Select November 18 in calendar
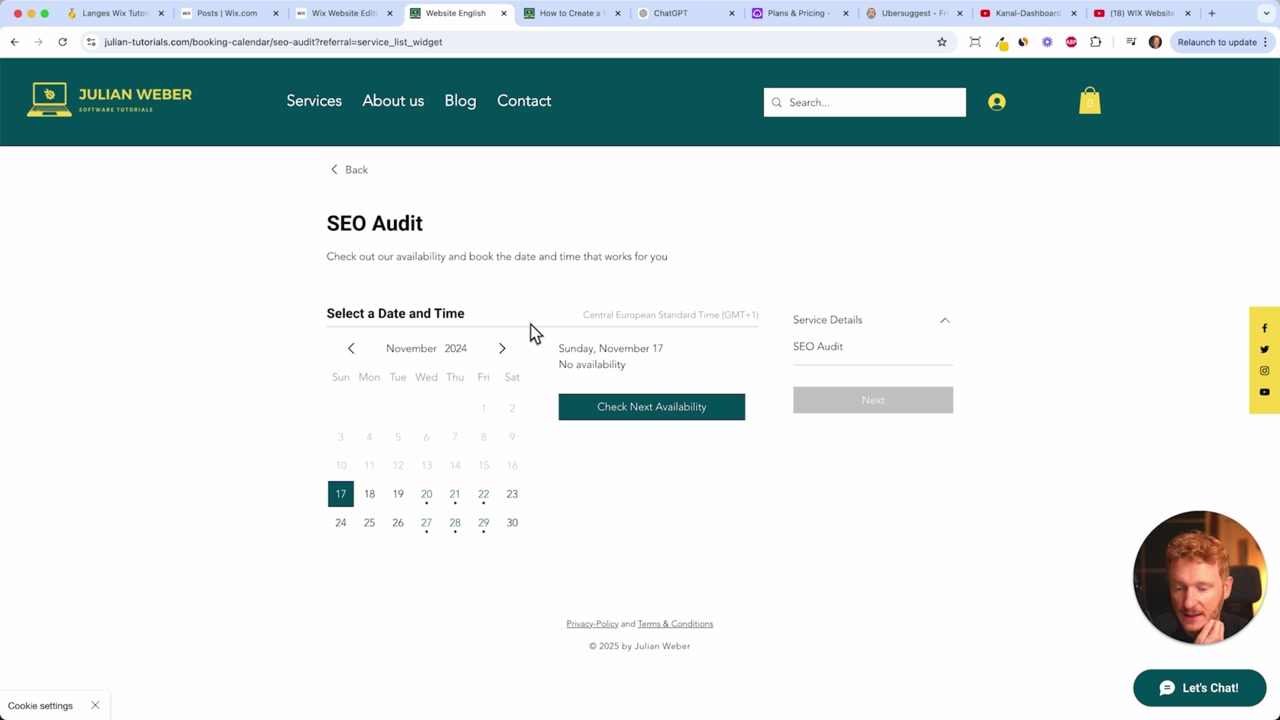 click(369, 494)
